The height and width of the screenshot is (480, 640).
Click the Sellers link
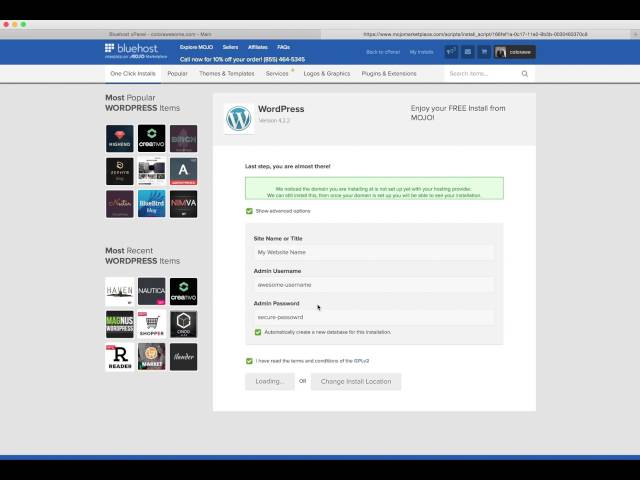230,47
